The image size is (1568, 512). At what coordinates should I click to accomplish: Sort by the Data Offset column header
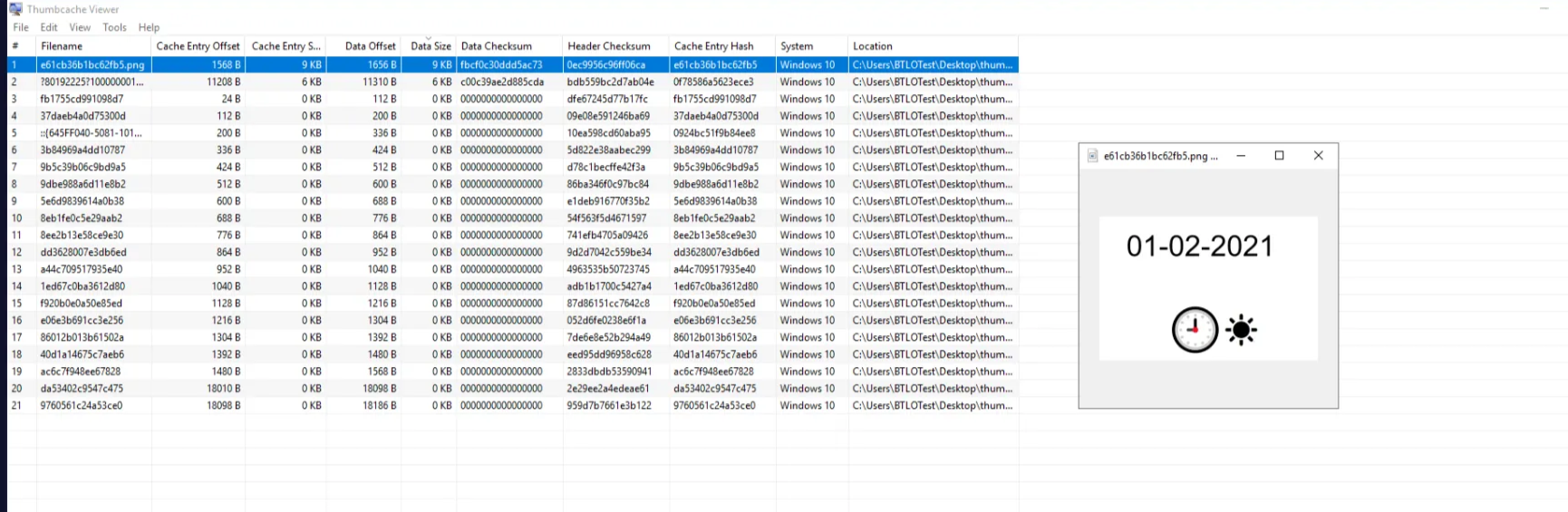(x=363, y=46)
